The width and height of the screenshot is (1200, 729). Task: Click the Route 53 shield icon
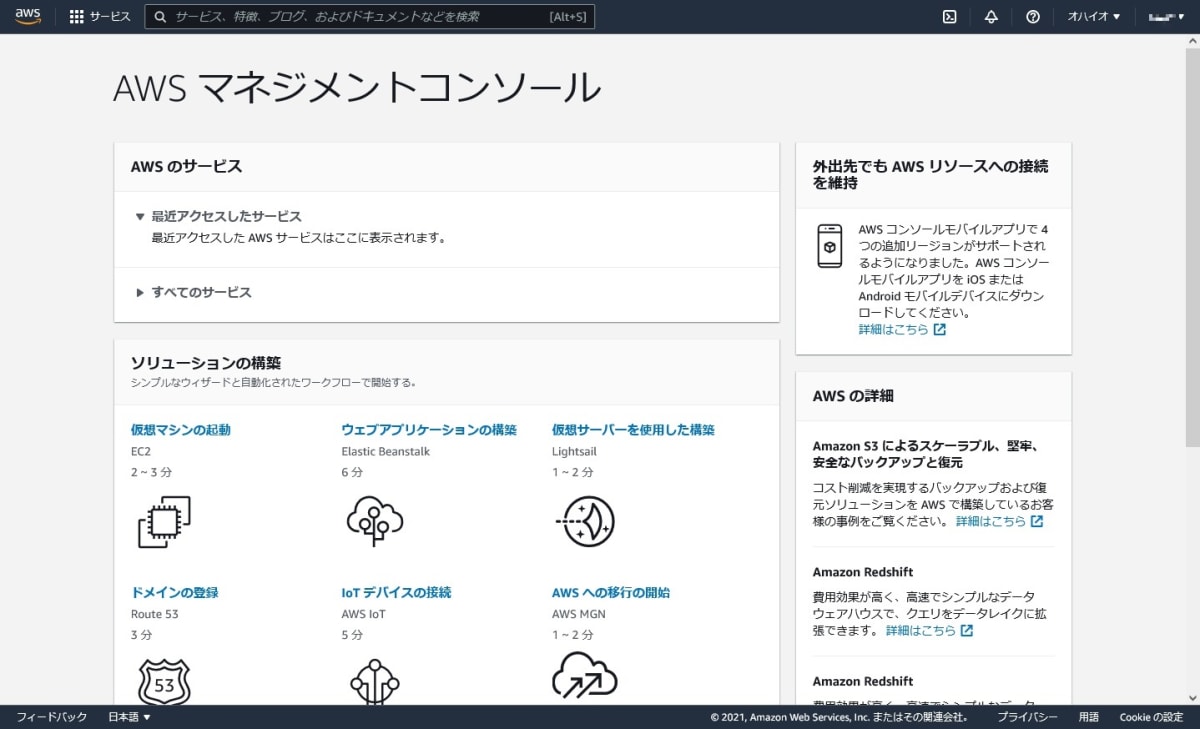click(164, 681)
